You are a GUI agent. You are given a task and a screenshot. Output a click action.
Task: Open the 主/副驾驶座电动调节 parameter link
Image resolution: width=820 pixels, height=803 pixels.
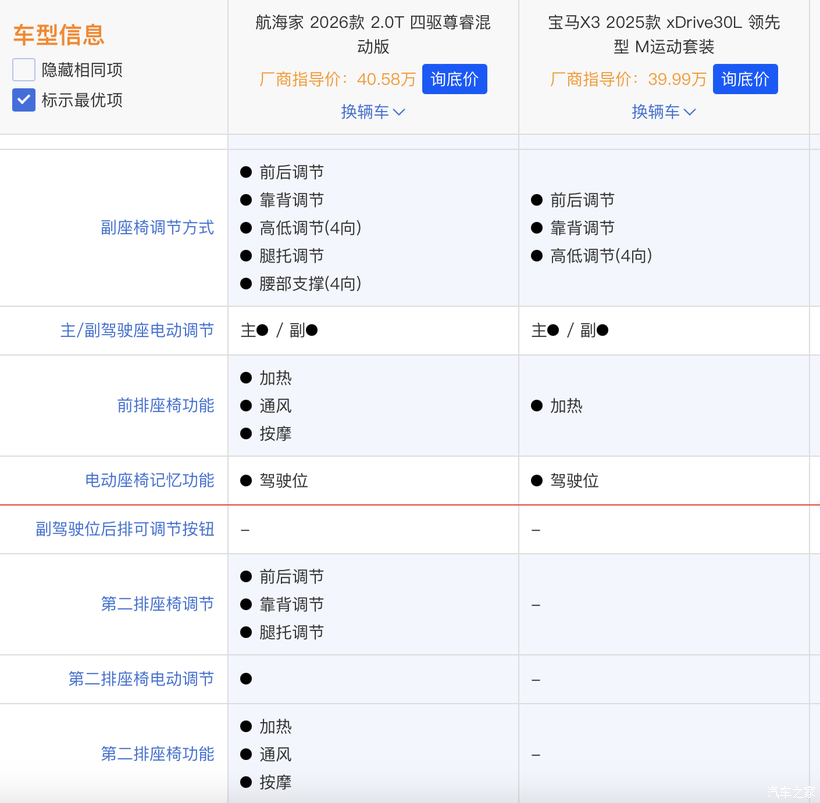pyautogui.click(x=137, y=330)
